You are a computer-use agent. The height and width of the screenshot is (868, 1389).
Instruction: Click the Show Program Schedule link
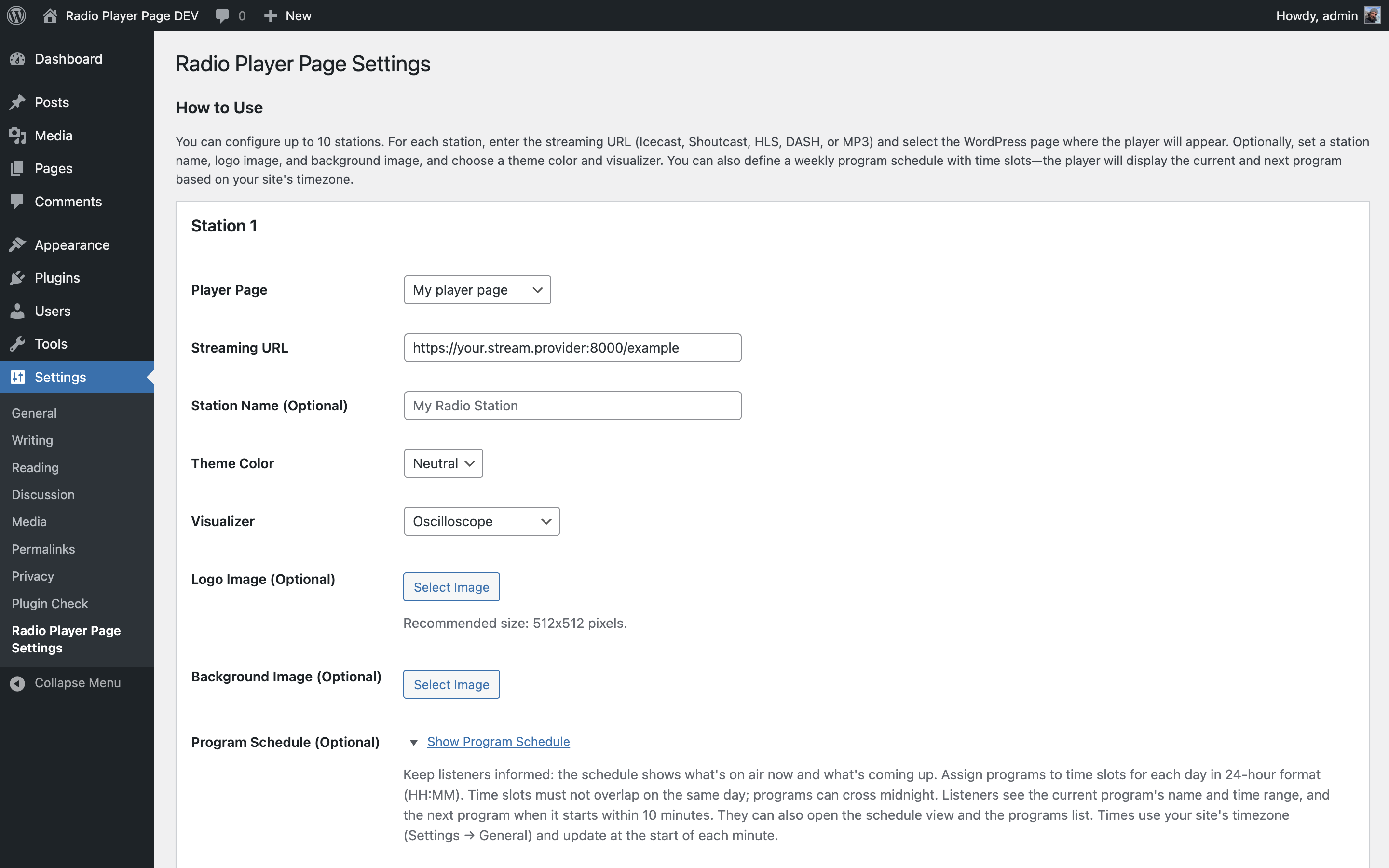(498, 742)
